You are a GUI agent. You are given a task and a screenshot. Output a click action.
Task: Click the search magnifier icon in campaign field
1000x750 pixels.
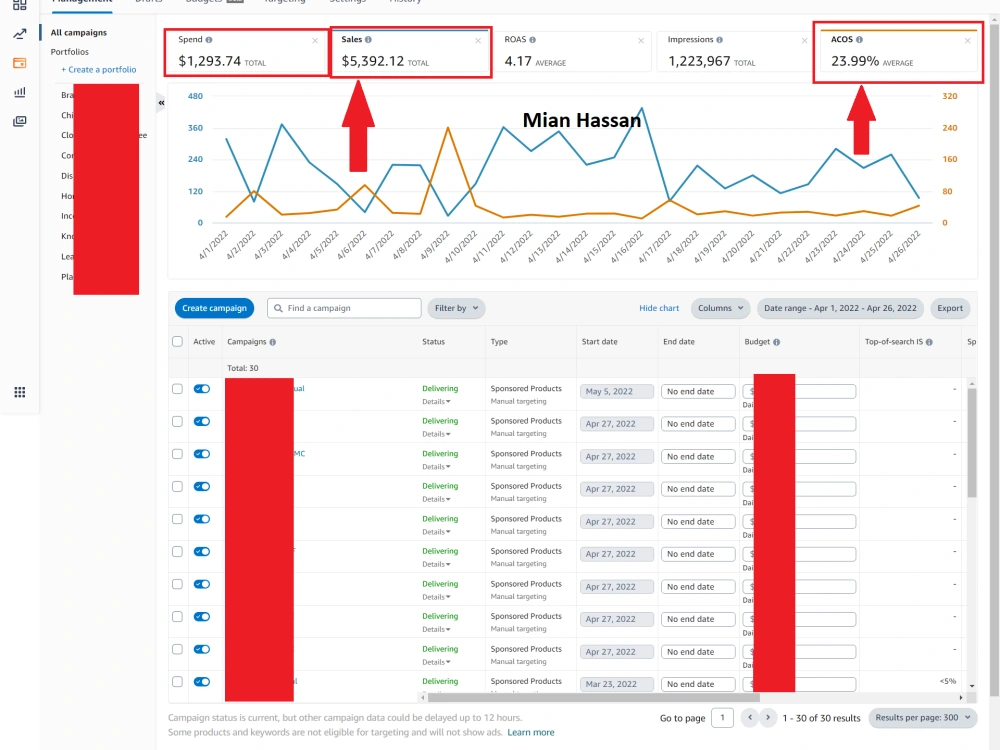278,308
